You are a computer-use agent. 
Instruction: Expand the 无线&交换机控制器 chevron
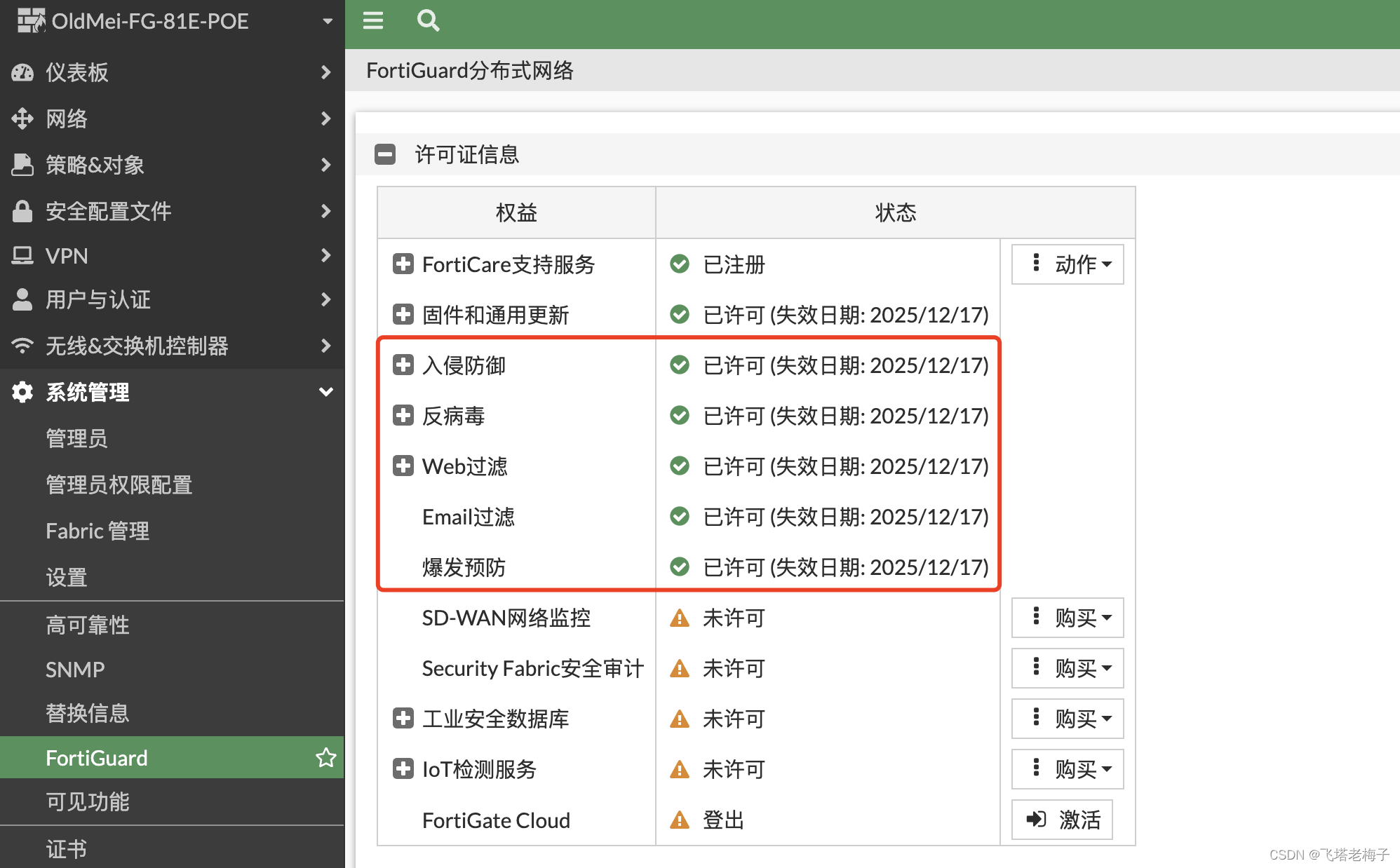click(x=325, y=346)
